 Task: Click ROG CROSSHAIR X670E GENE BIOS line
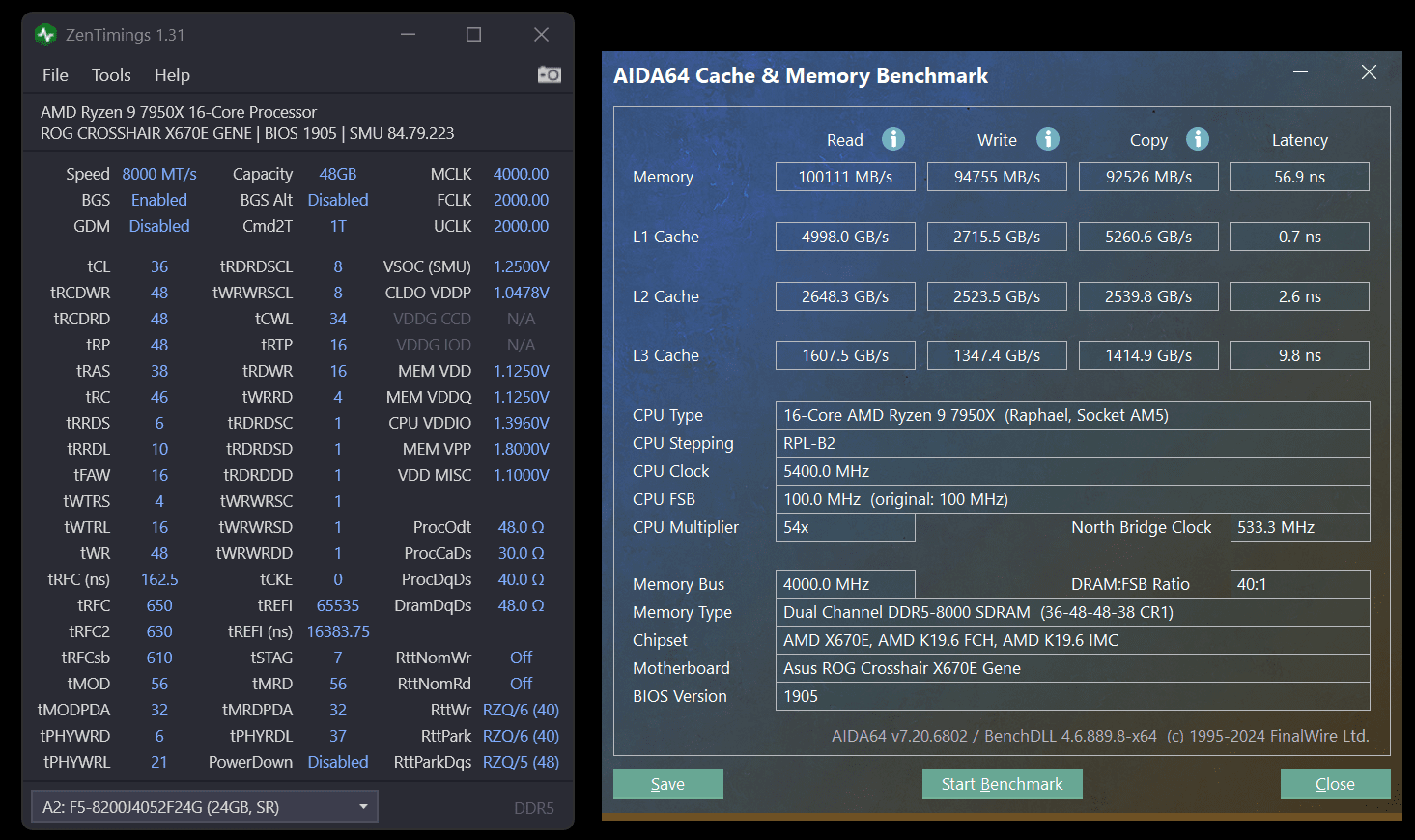[x=247, y=133]
